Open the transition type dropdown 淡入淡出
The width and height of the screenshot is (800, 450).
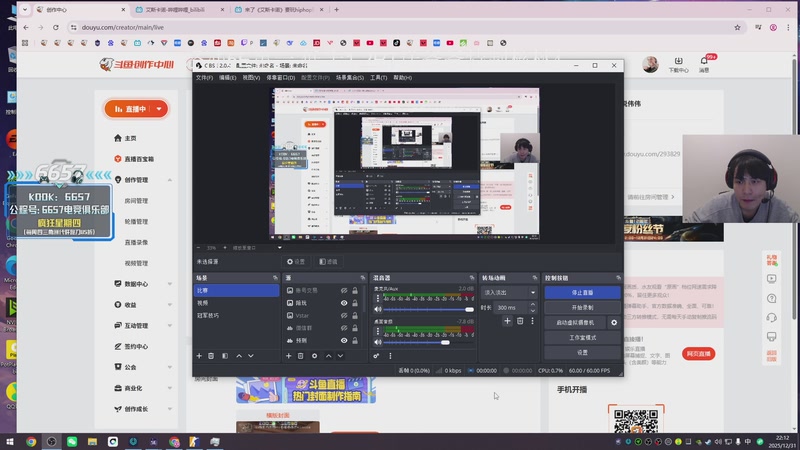509,292
